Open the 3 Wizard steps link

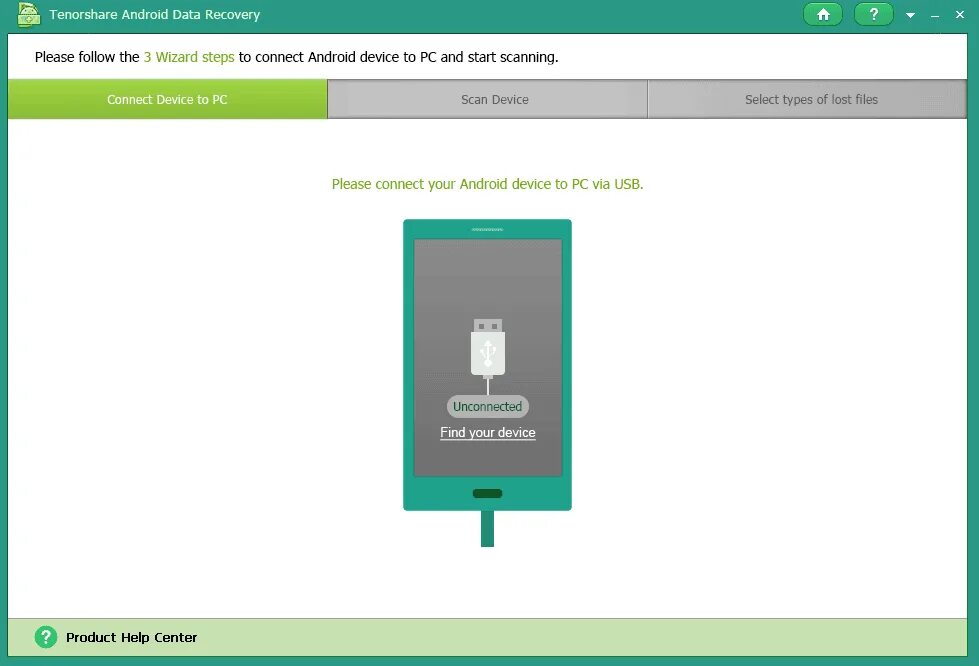tap(188, 57)
